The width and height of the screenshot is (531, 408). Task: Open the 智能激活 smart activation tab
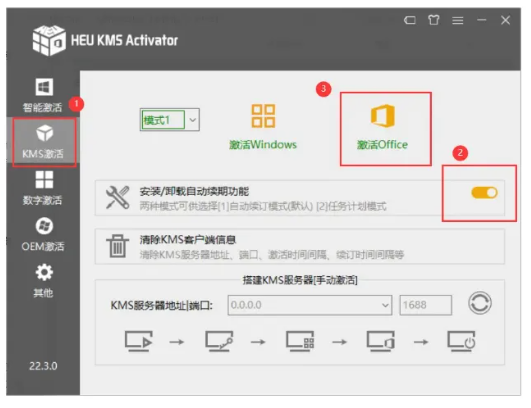(43, 95)
